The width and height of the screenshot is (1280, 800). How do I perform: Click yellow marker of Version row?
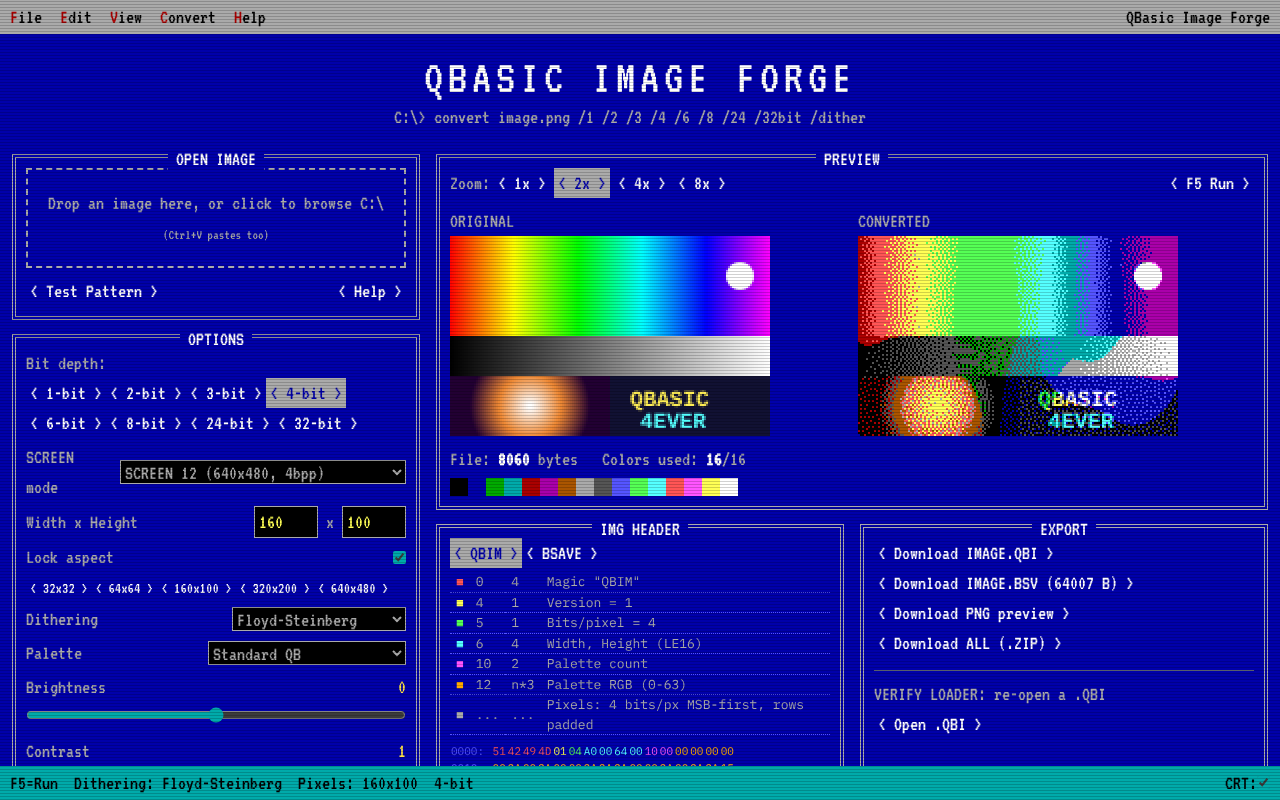tap(460, 603)
